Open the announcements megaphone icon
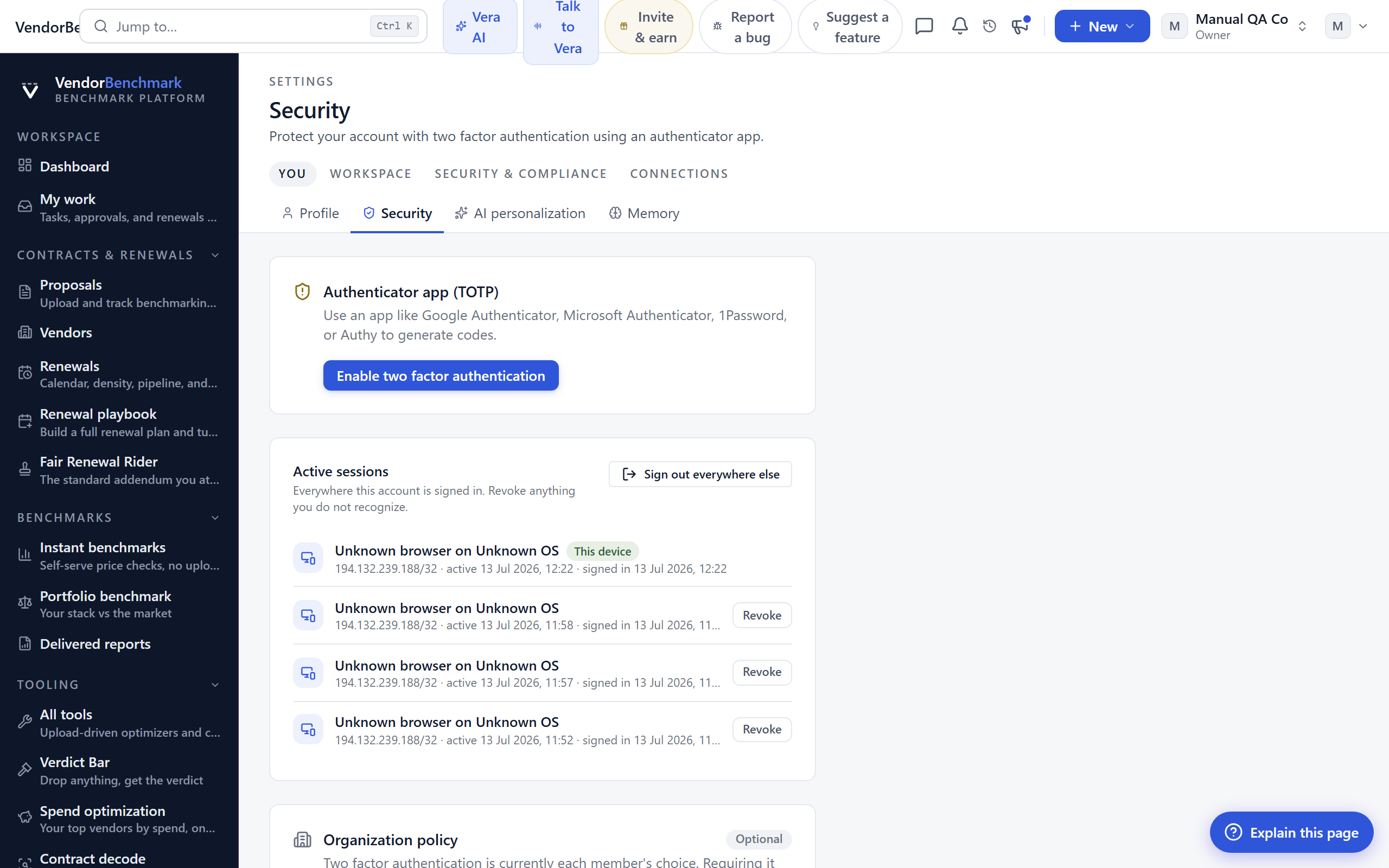 tap(1020, 26)
